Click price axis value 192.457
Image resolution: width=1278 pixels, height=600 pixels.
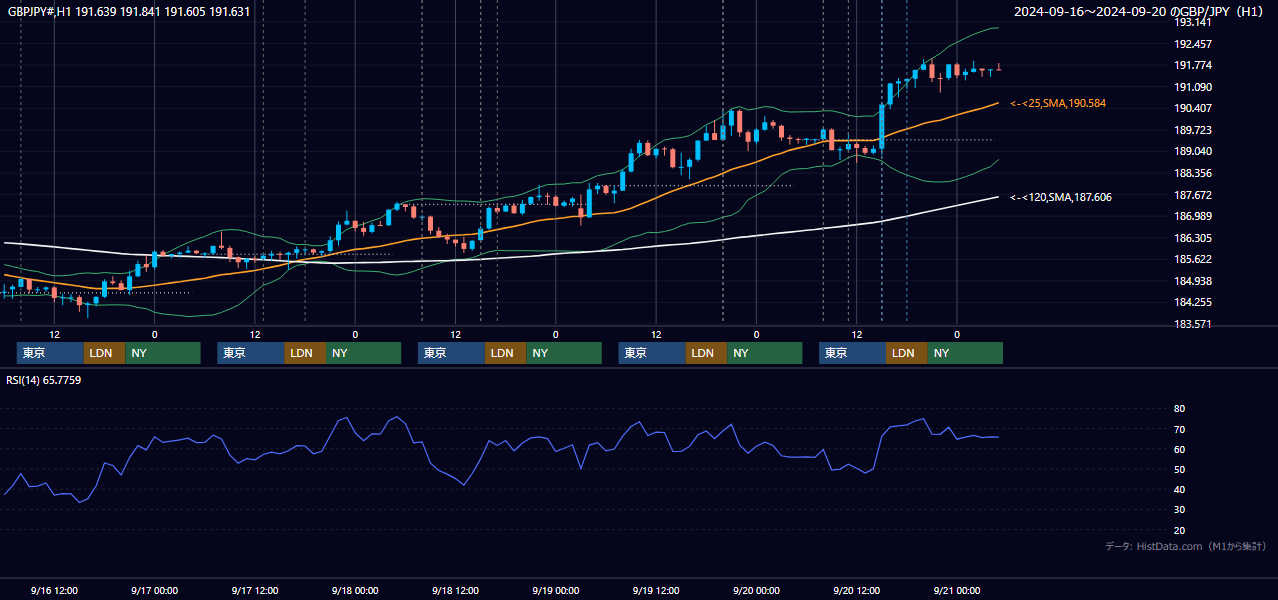coord(1193,44)
